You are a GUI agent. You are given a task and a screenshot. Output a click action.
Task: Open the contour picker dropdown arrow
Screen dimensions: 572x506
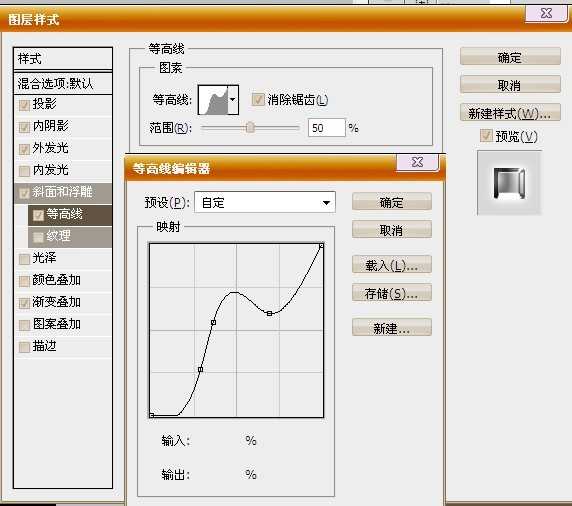pos(233,100)
